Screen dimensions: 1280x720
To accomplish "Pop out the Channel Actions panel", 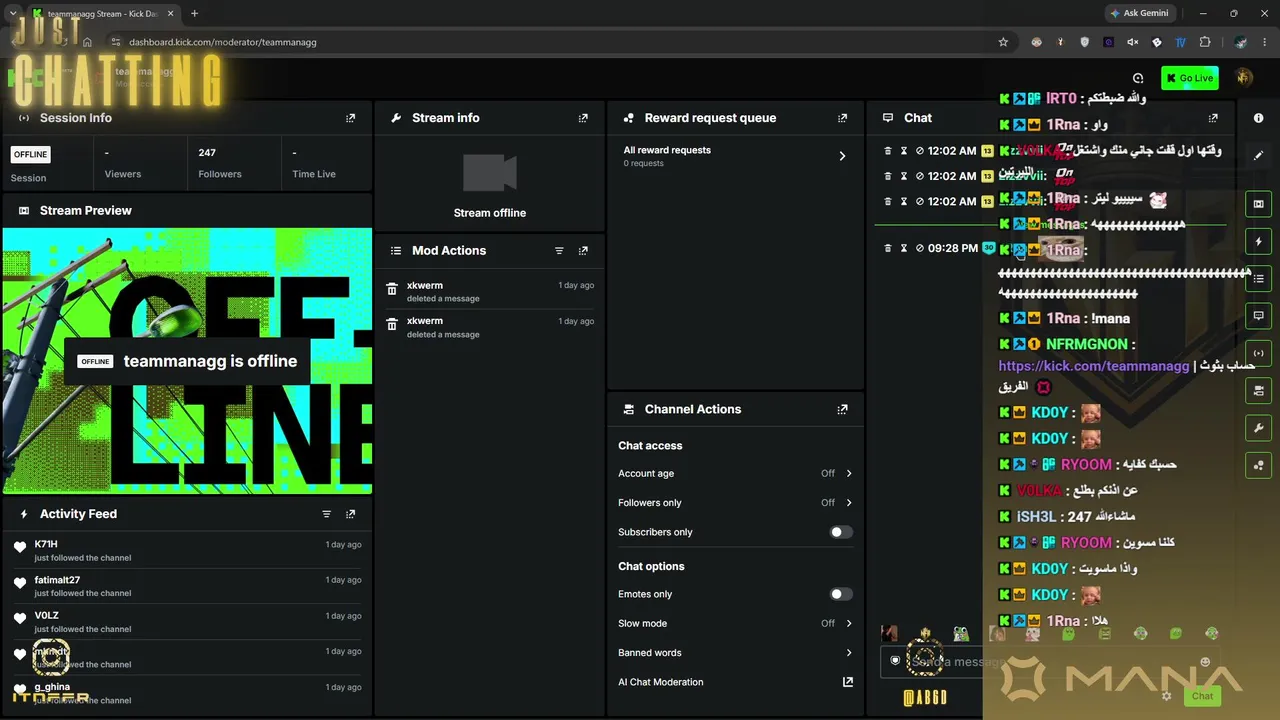I will click(842, 409).
